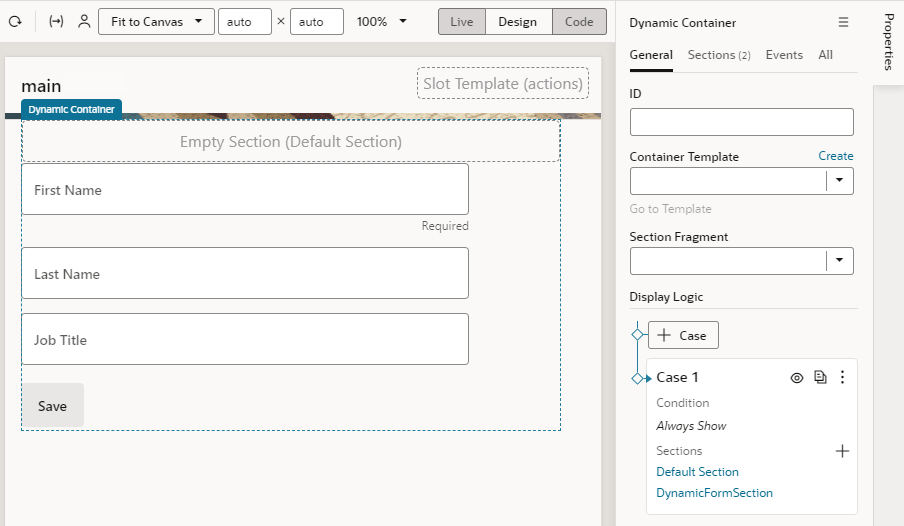Switch to Code mode
The height and width of the screenshot is (526, 904).
(579, 22)
